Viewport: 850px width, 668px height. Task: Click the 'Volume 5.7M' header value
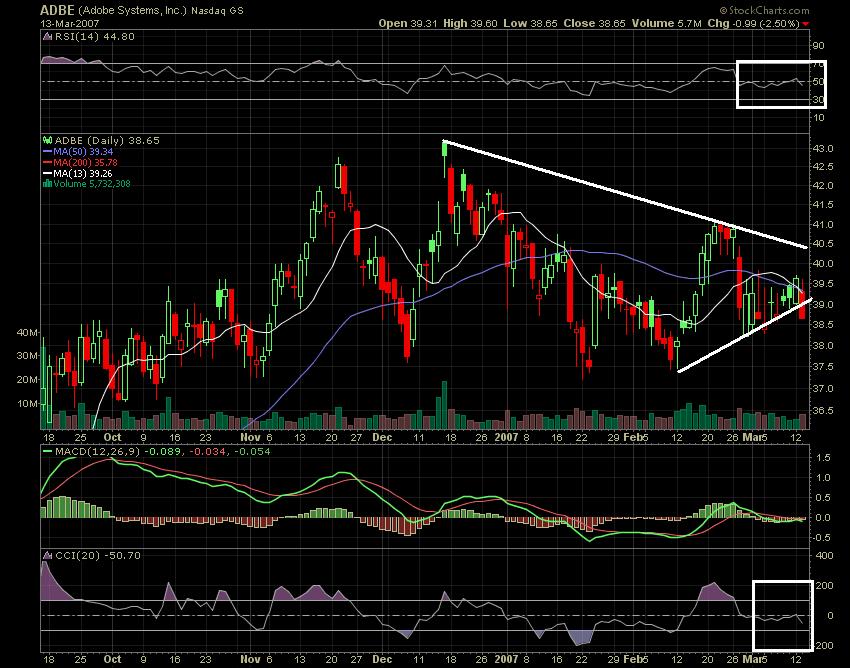click(666, 23)
